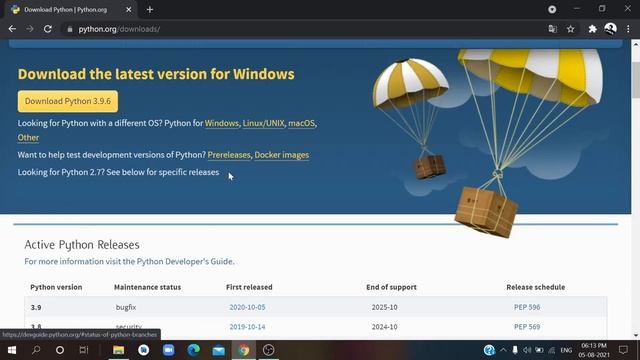Click the Active Python Releases heading

[82, 245]
